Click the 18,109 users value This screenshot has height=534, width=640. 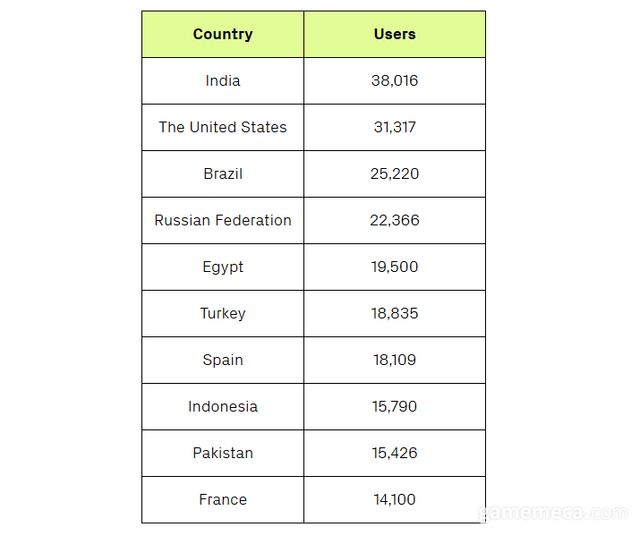[394, 360]
